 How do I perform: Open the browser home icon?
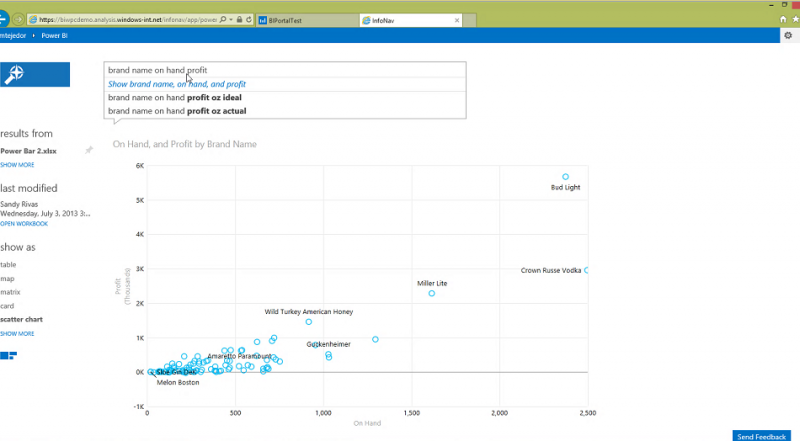[x=783, y=19]
